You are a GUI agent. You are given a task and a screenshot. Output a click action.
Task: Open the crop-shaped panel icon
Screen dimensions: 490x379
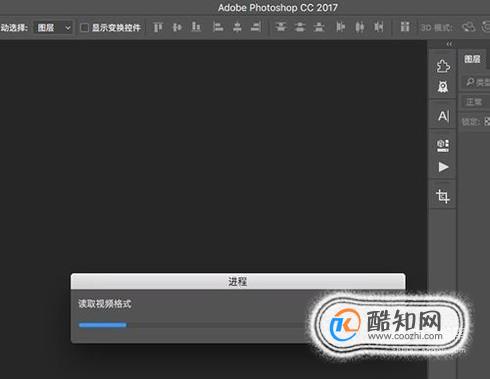click(x=443, y=196)
